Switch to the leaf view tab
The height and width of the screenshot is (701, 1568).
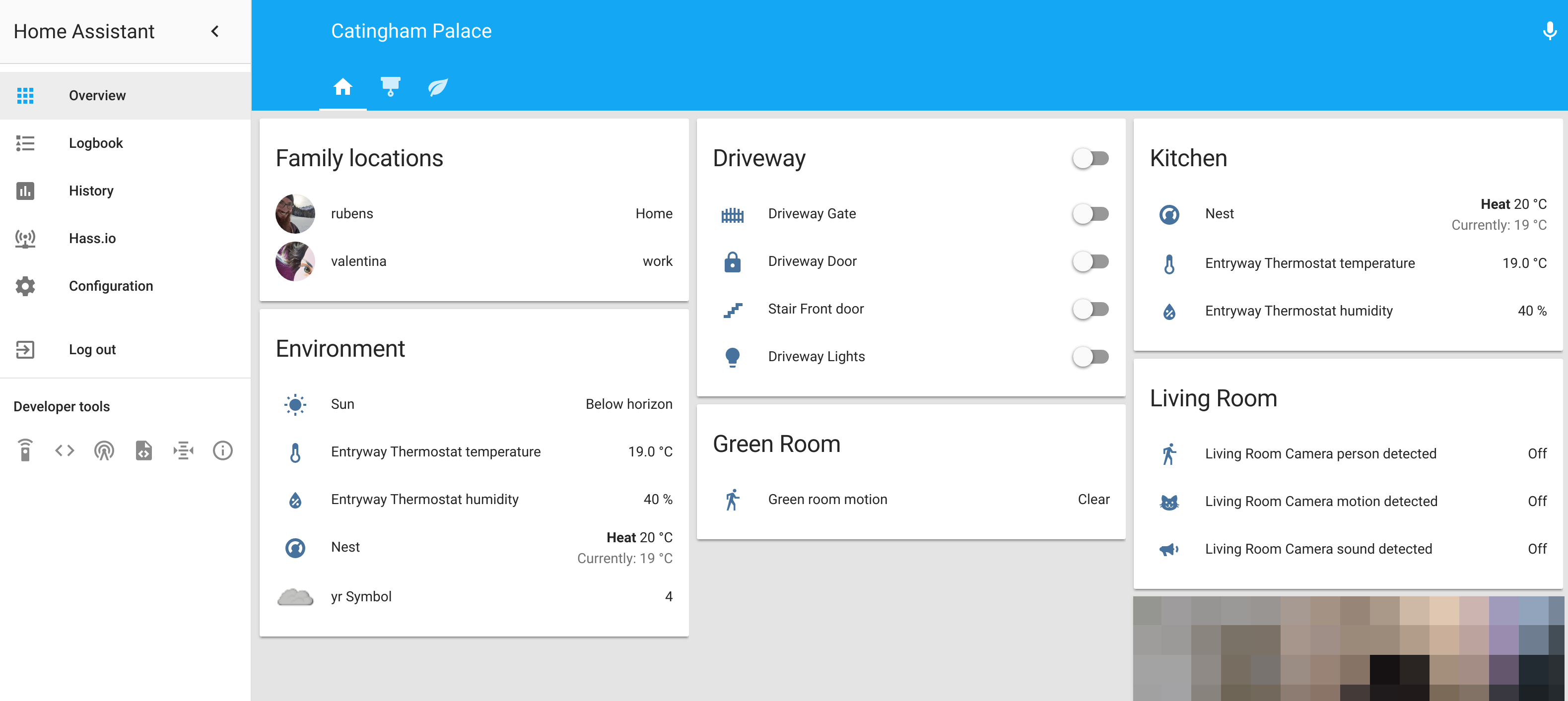438,87
